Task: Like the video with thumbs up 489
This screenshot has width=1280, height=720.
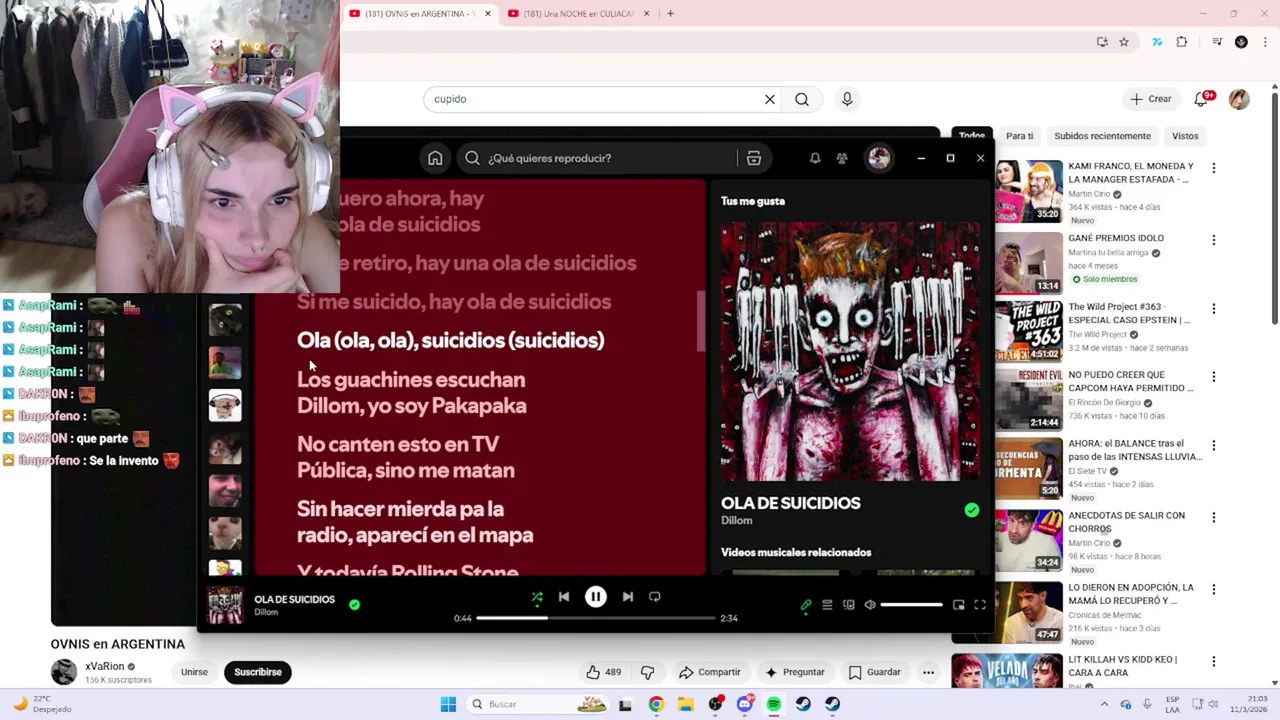Action: pyautogui.click(x=603, y=672)
